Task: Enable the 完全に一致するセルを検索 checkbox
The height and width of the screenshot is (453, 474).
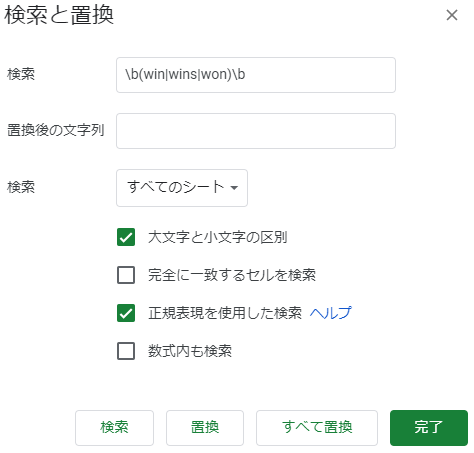Action: point(126,275)
